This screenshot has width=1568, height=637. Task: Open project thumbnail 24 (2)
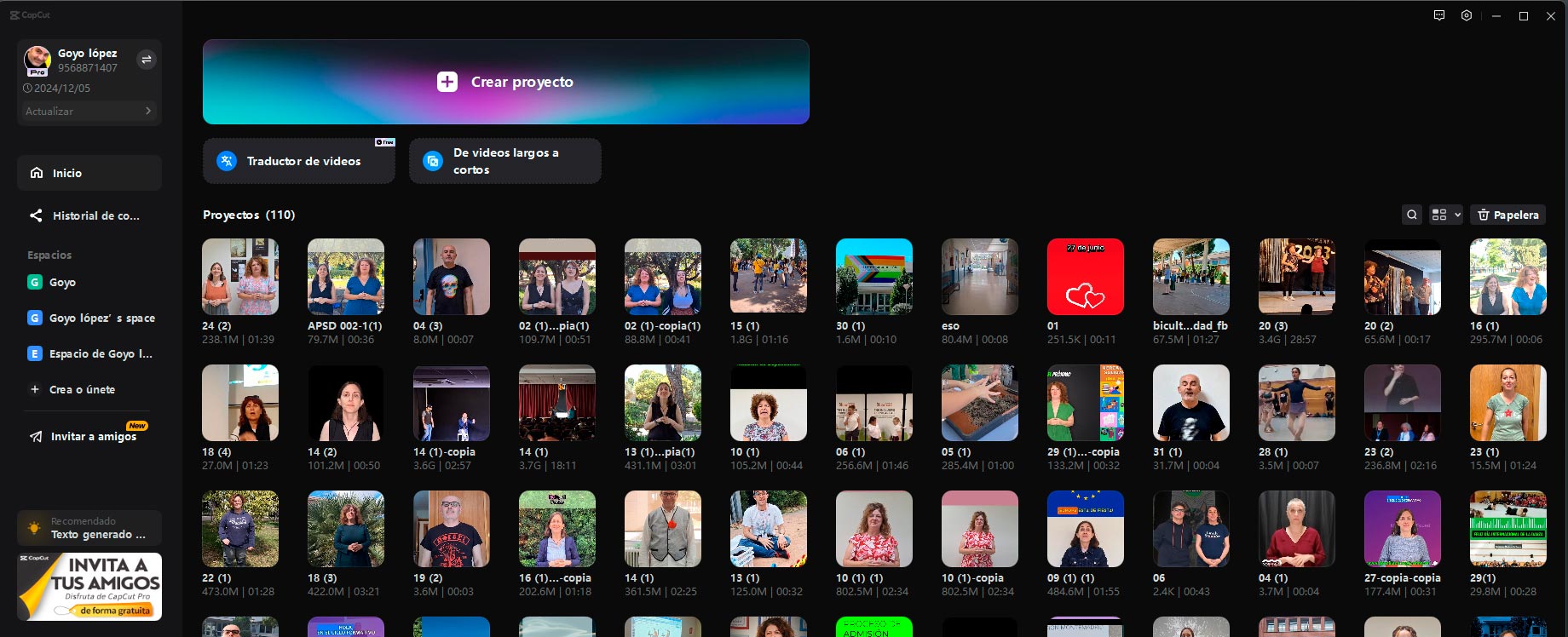pos(240,277)
